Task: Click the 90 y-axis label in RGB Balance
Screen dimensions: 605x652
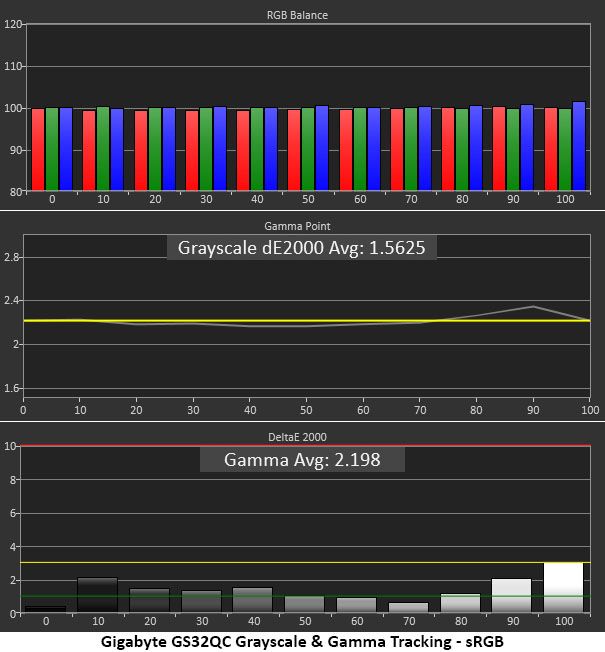Action: pyautogui.click(x=15, y=150)
